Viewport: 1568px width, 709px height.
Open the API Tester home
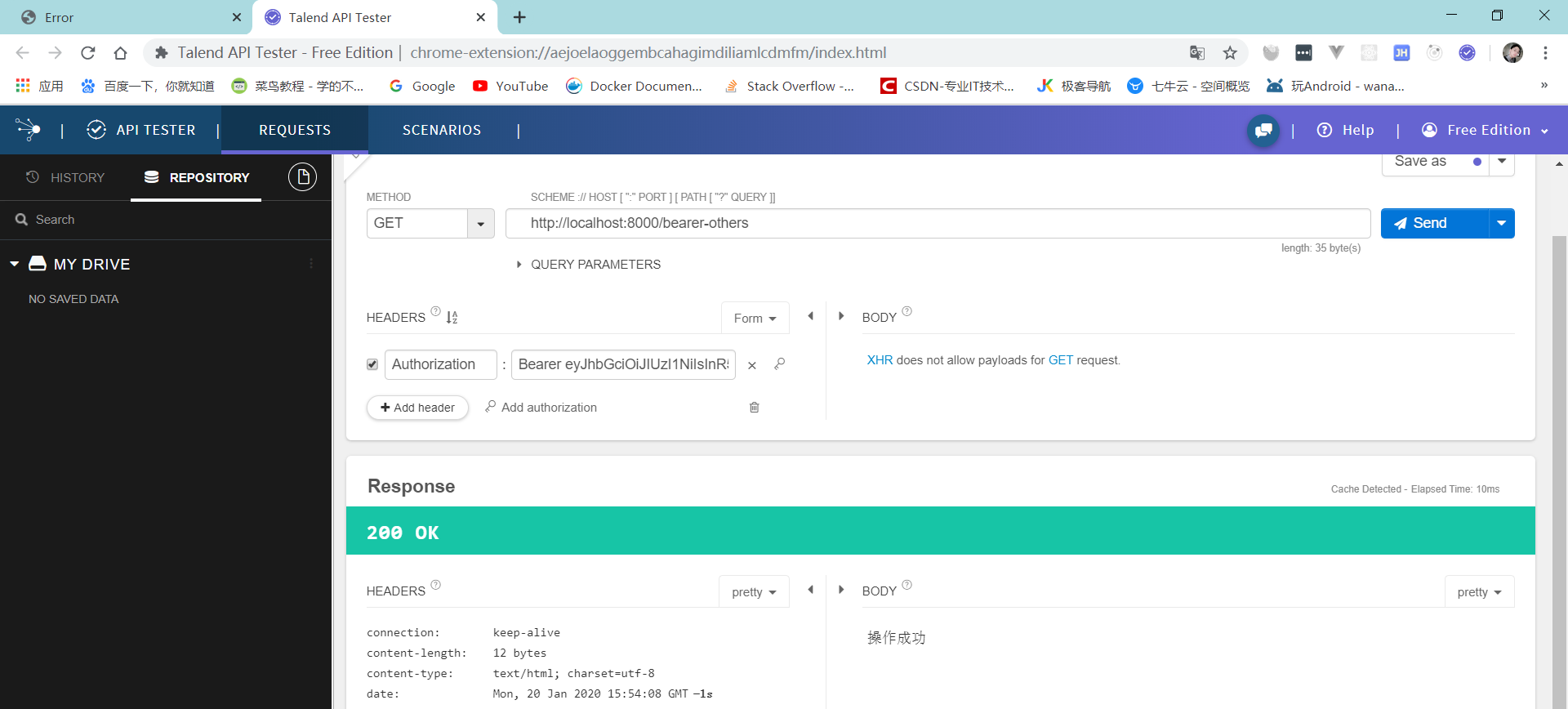coord(141,130)
